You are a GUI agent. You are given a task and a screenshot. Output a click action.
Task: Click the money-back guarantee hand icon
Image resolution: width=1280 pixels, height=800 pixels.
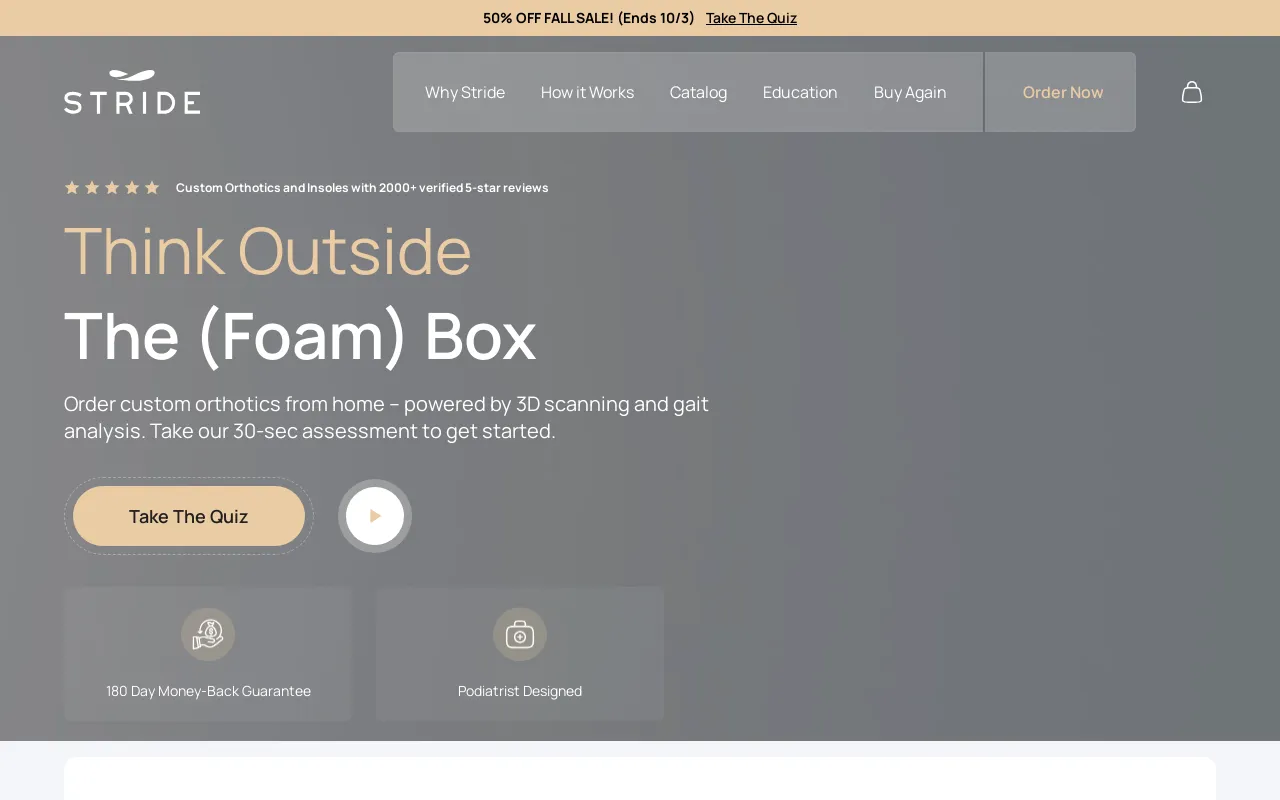tap(208, 634)
